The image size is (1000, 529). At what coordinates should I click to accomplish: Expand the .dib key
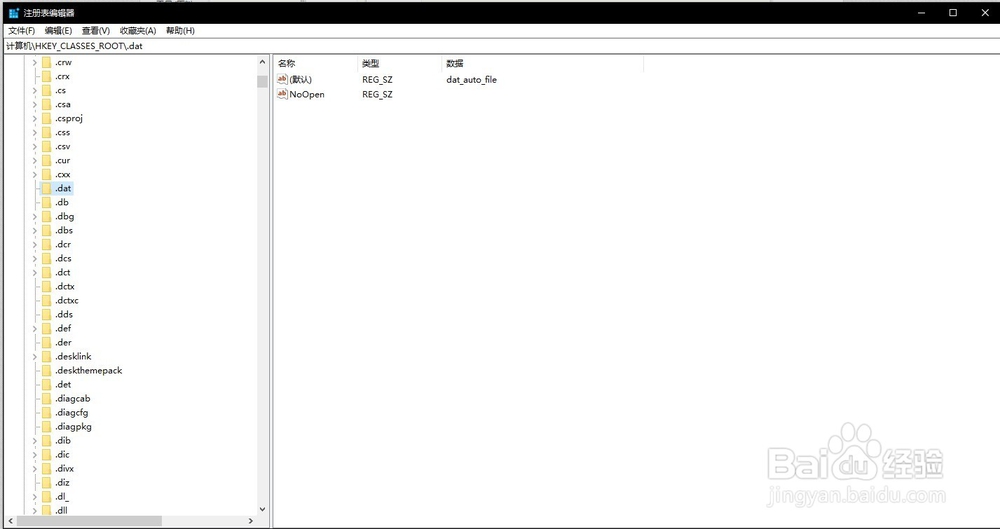coord(34,441)
